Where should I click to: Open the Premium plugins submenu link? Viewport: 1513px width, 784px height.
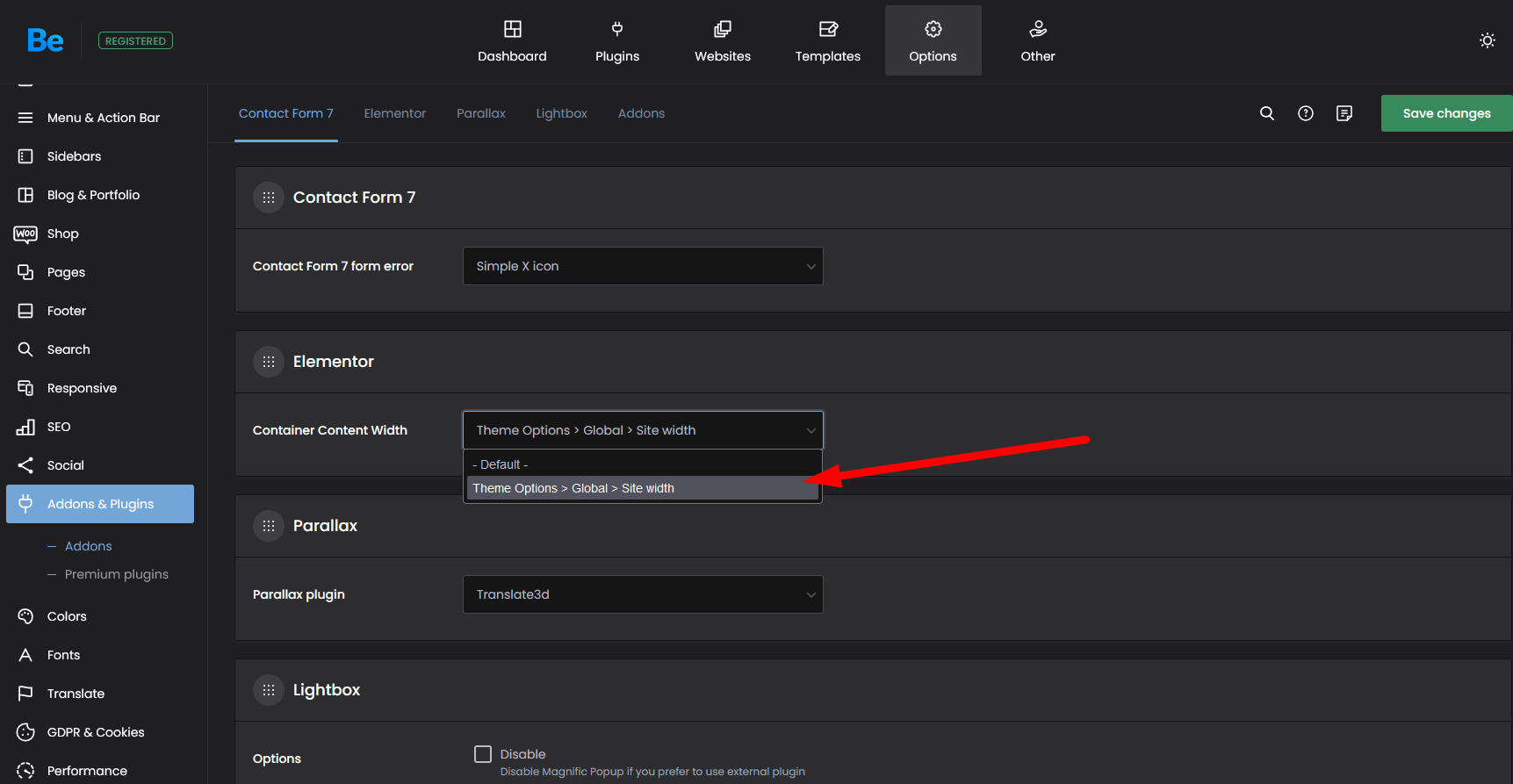117,574
